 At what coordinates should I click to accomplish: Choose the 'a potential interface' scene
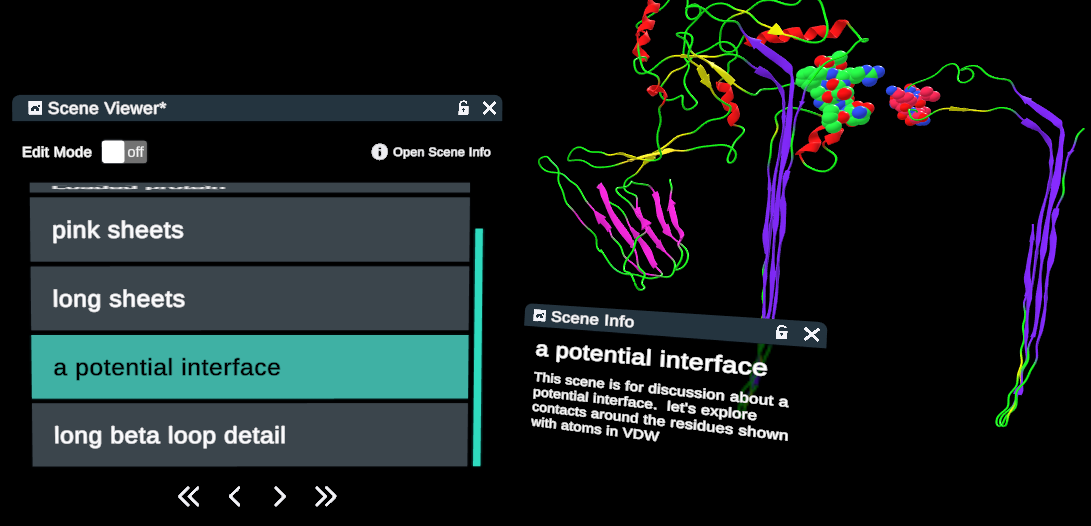(x=250, y=367)
